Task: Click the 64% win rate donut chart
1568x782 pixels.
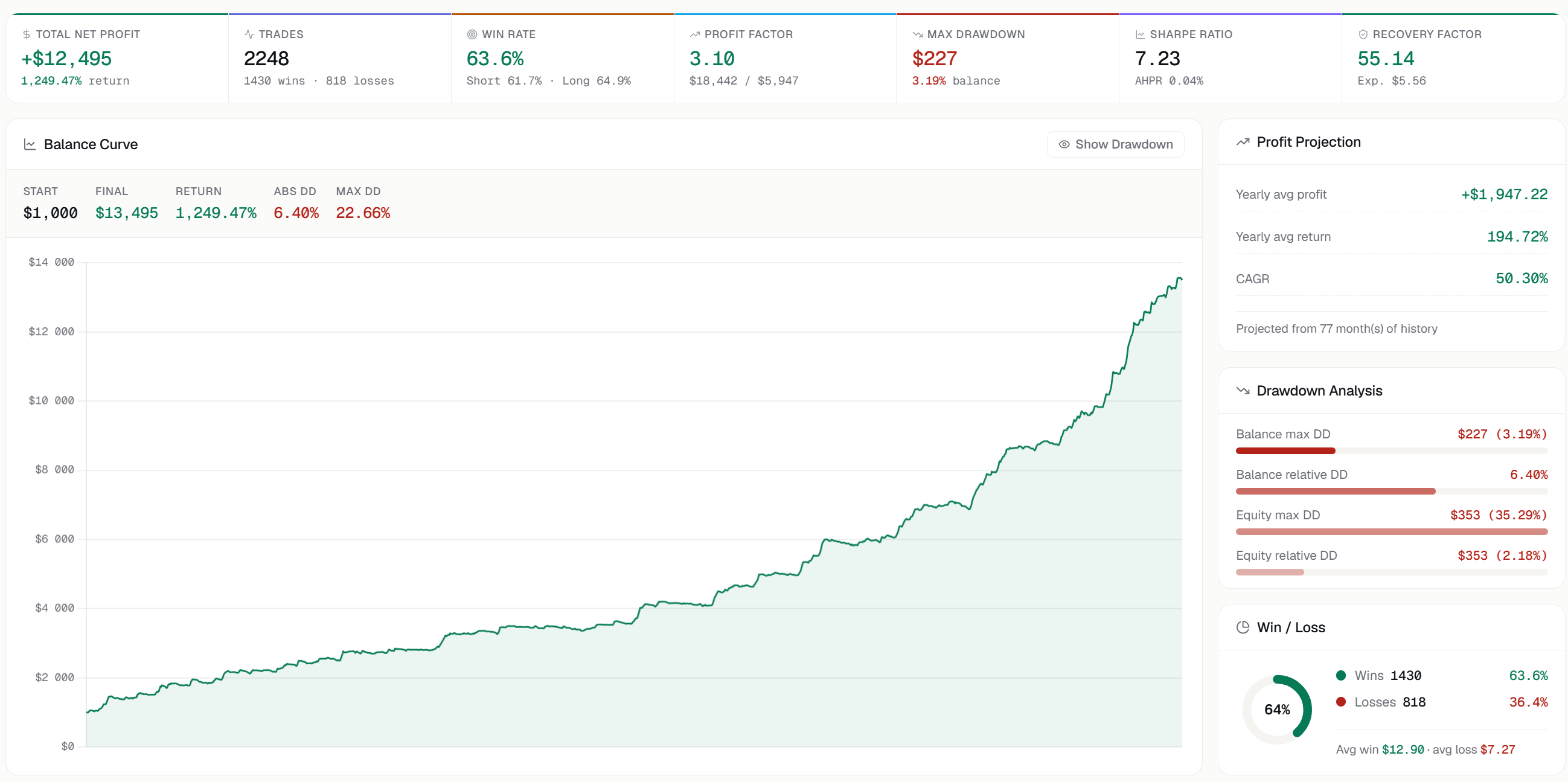Action: coord(1277,710)
